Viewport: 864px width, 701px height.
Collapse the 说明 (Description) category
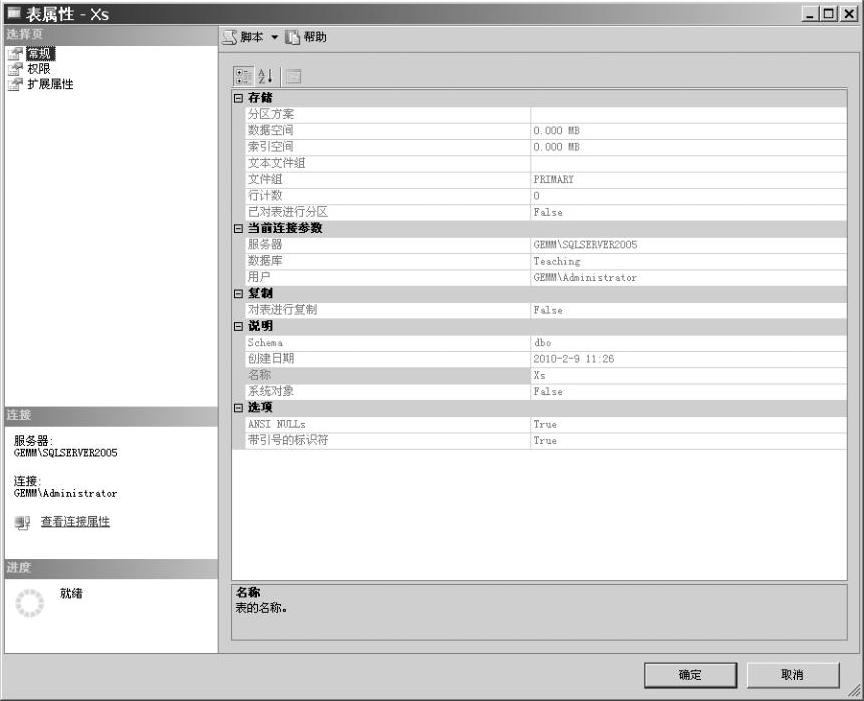[x=238, y=326]
